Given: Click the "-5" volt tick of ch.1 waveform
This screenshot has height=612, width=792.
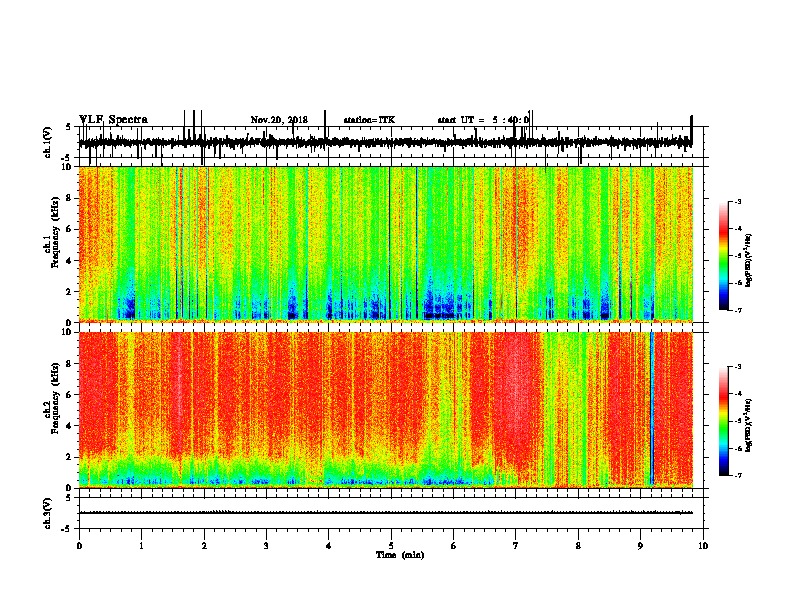Looking at the screenshot, I should [67, 158].
